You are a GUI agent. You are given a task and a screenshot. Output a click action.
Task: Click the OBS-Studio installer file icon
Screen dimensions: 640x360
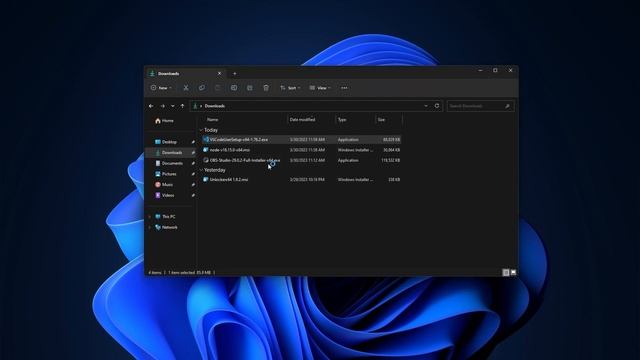[x=206, y=160]
